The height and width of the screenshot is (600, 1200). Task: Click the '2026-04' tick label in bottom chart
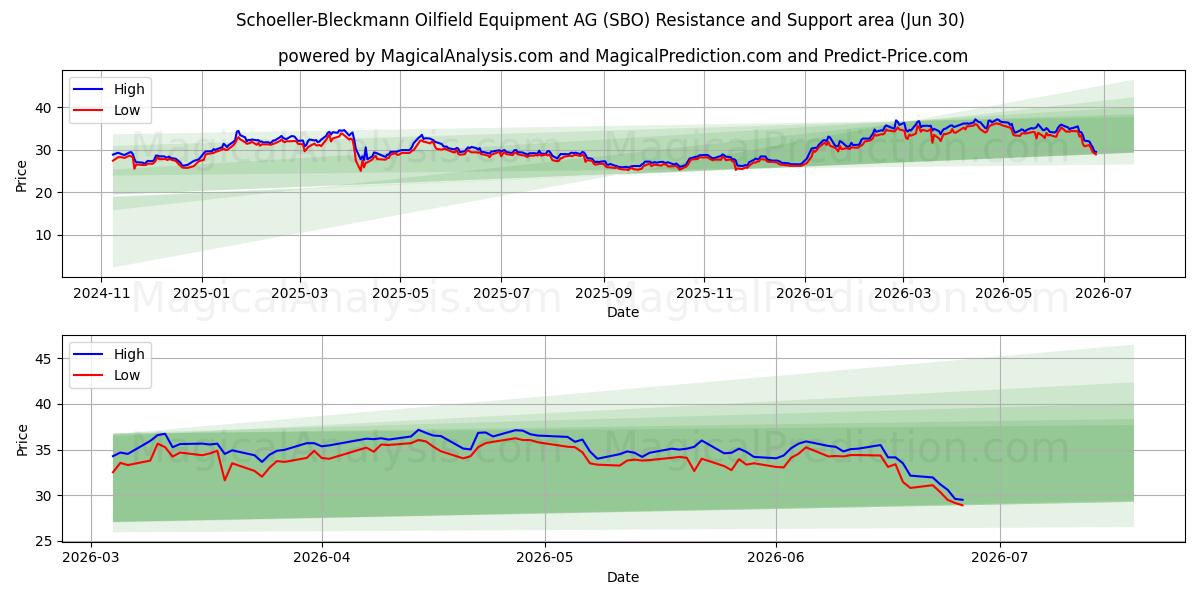click(x=322, y=558)
